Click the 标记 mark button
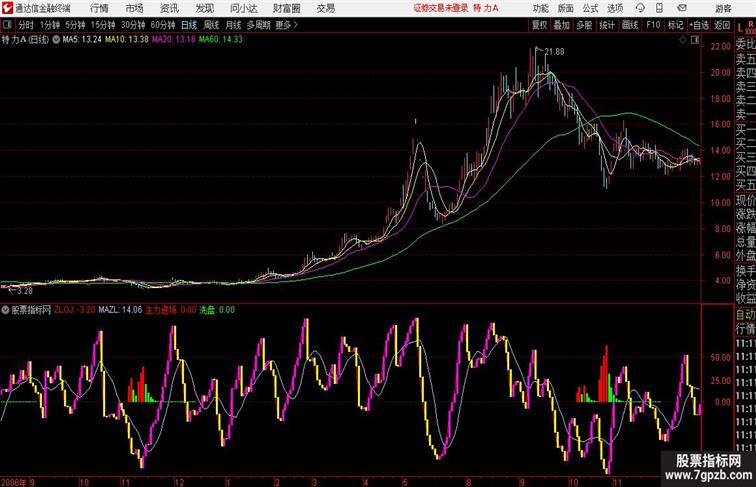Viewport: 756px width, 487px height. (x=675, y=25)
